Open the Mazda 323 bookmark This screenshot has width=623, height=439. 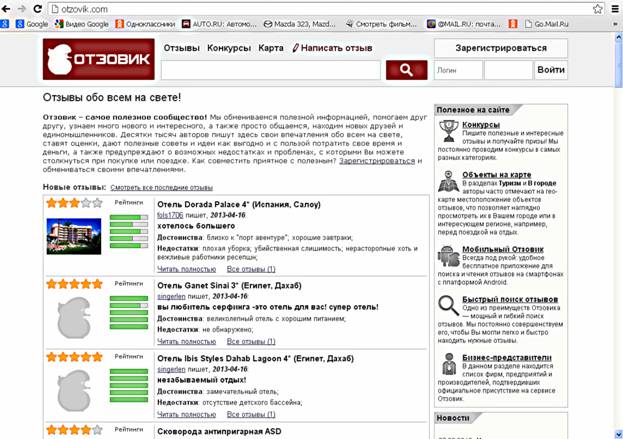point(300,24)
